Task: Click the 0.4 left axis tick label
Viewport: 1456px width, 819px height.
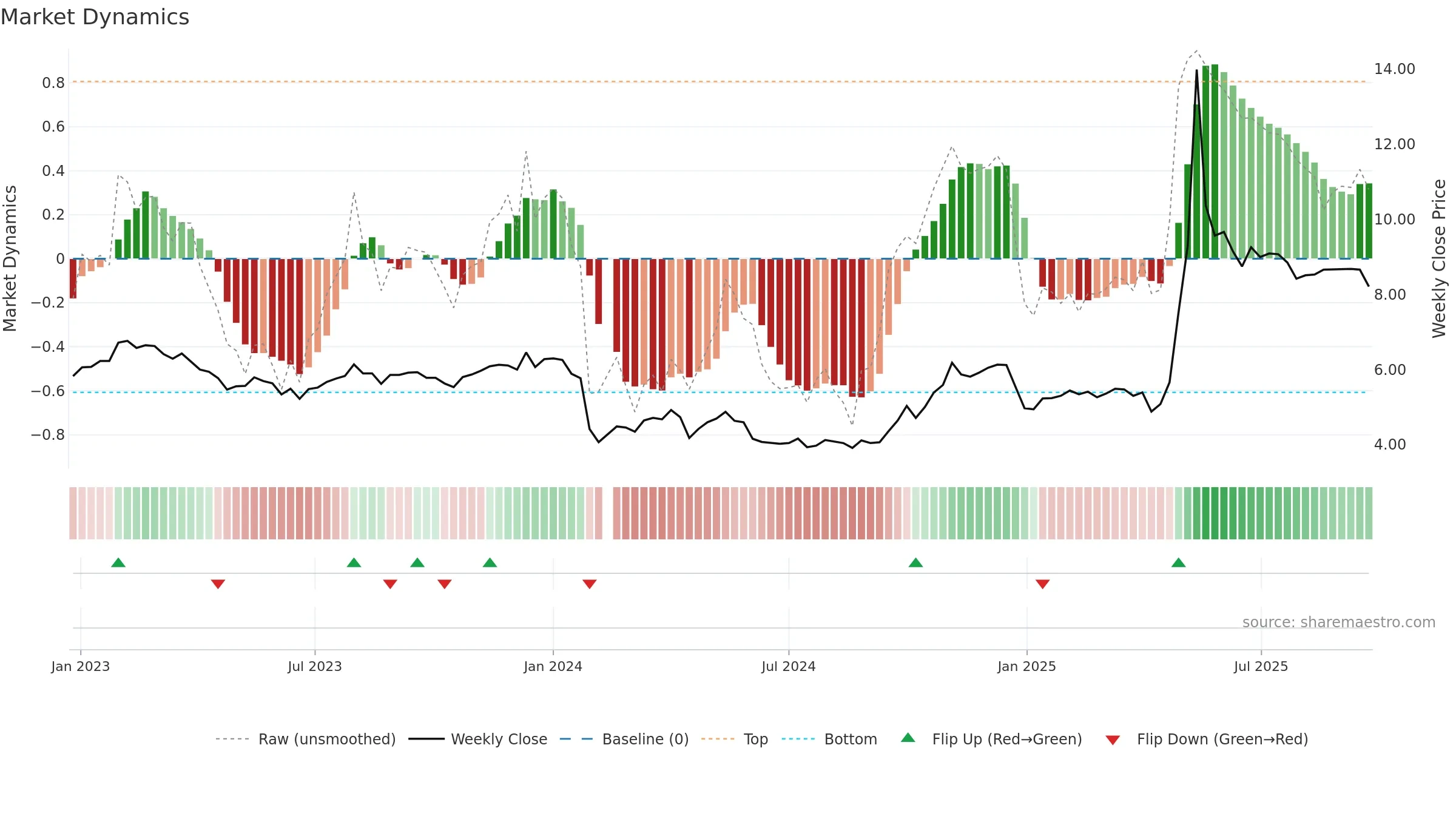Action: pyautogui.click(x=53, y=171)
